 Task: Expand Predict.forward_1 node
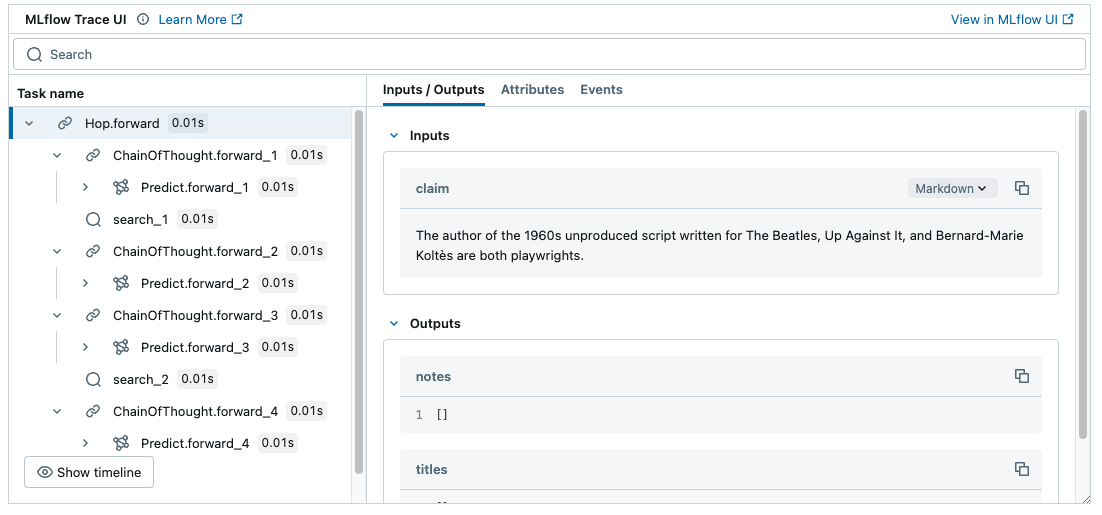[85, 187]
